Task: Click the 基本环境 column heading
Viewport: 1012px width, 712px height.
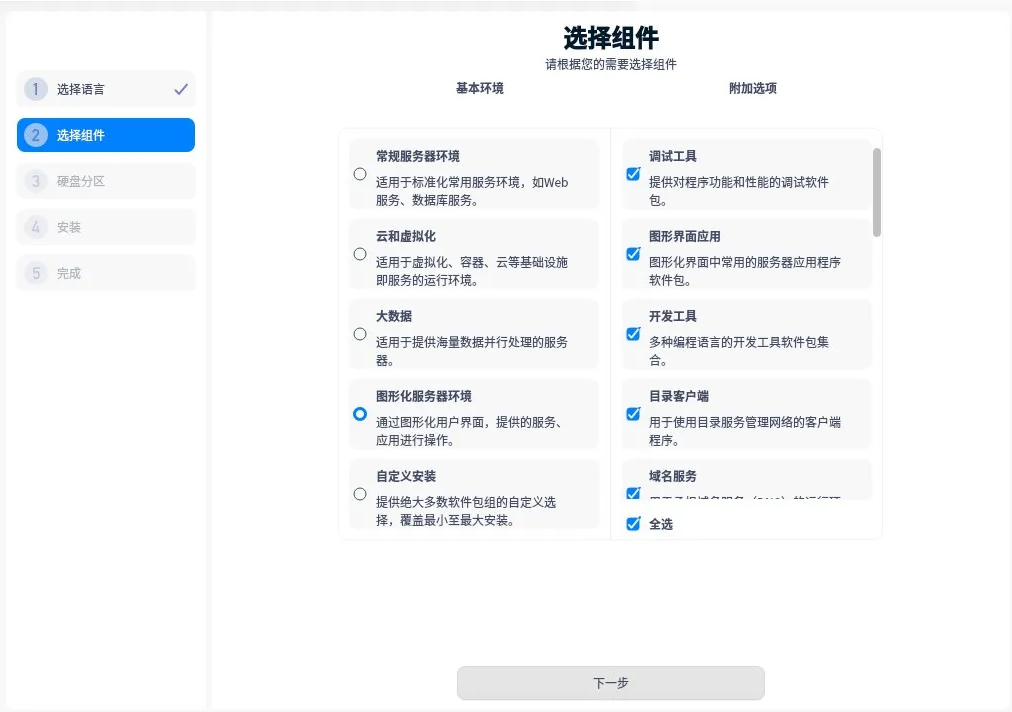Action: 480,88
